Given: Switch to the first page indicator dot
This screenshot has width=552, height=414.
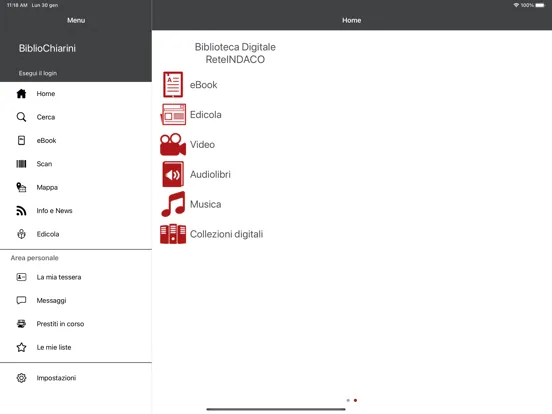Looking at the screenshot, I should tap(348, 400).
